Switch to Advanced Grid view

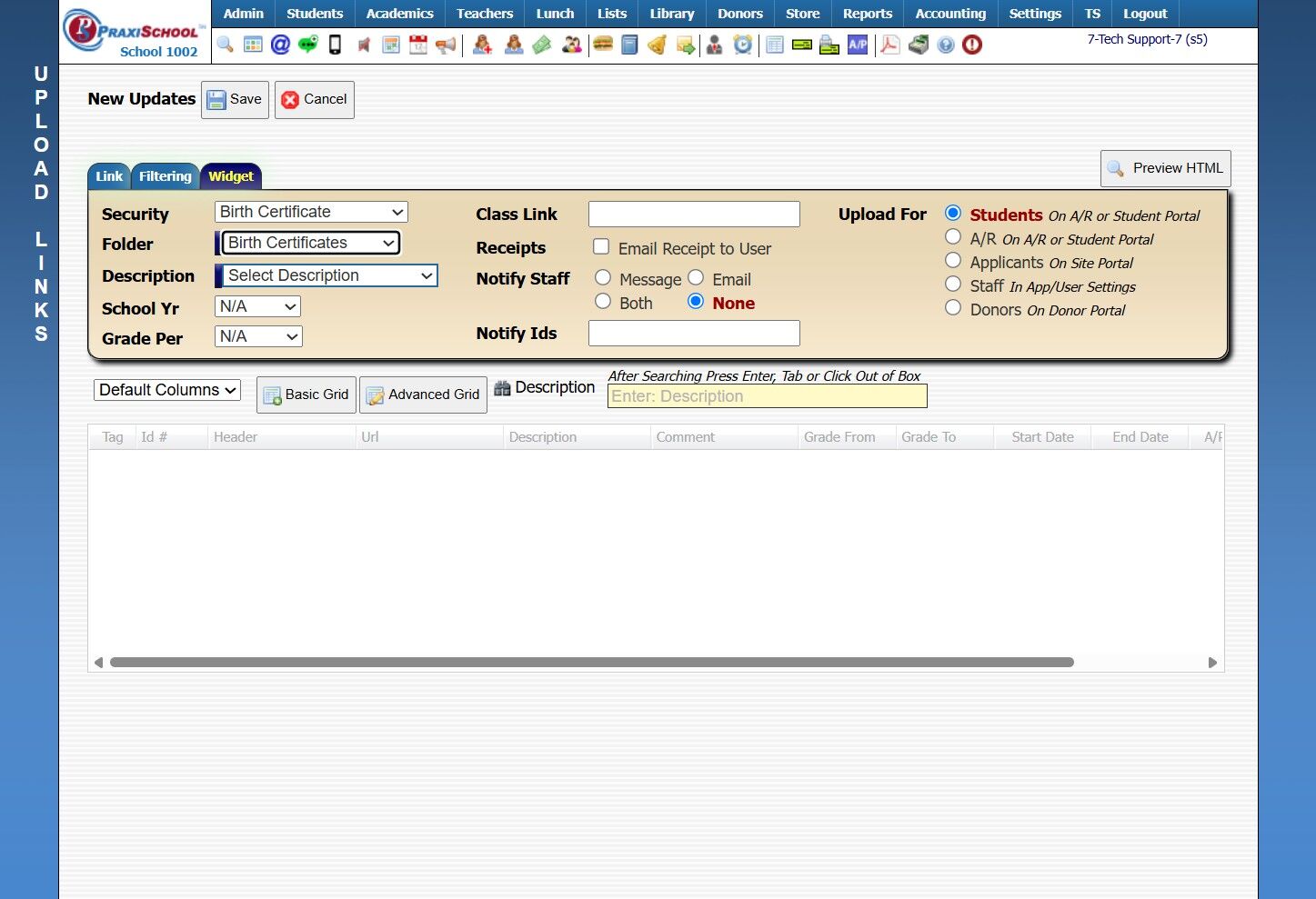(423, 395)
